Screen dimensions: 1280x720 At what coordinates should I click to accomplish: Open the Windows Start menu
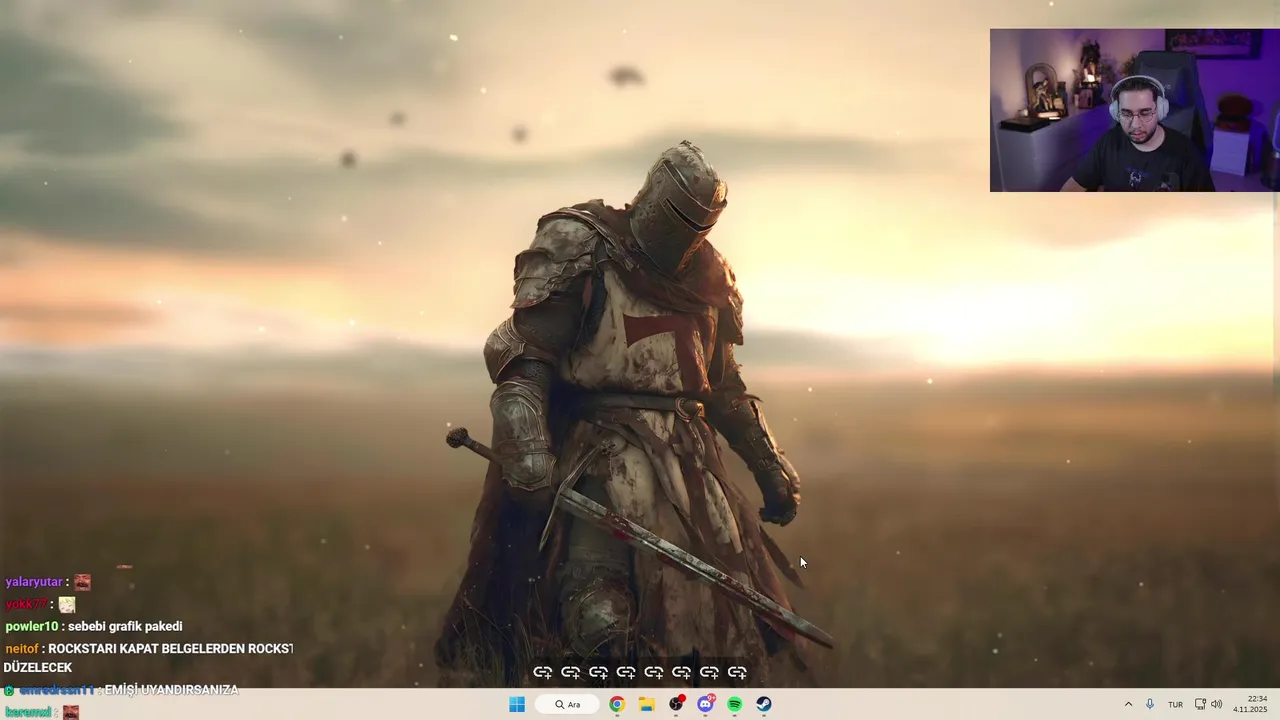pos(517,704)
